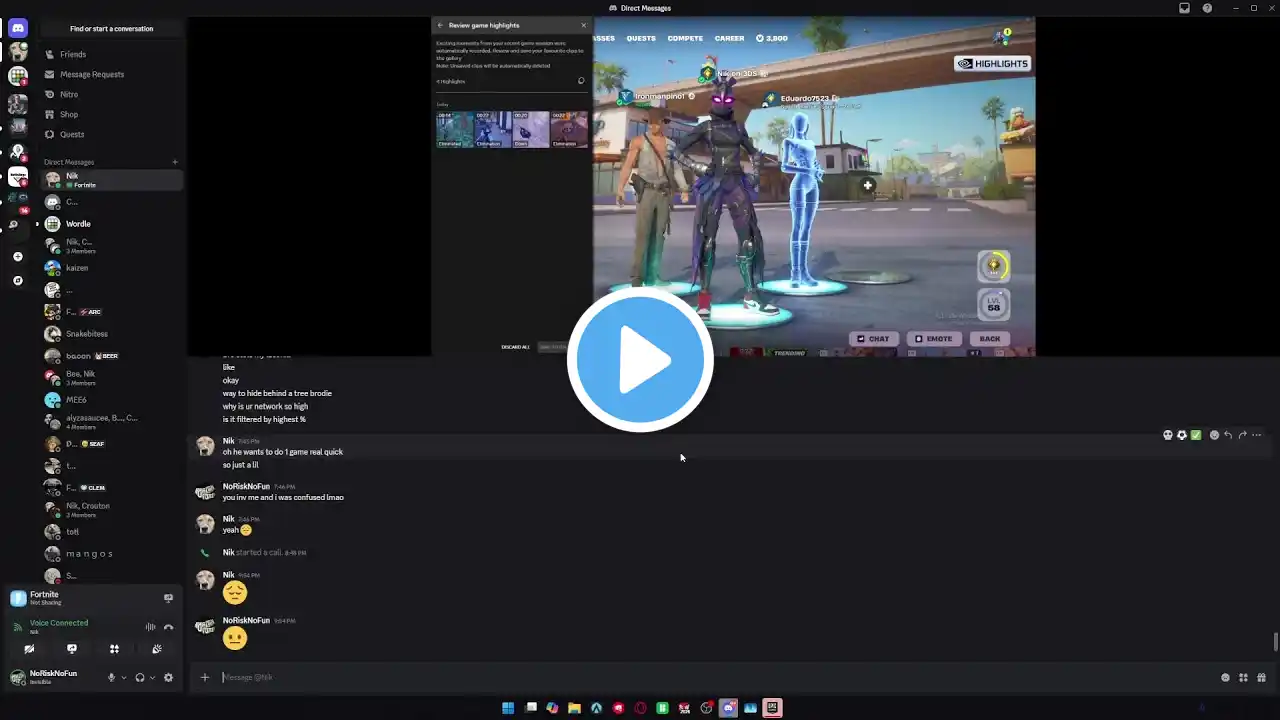Share your screen in voice panel
The width and height of the screenshot is (1280, 720).
point(72,649)
